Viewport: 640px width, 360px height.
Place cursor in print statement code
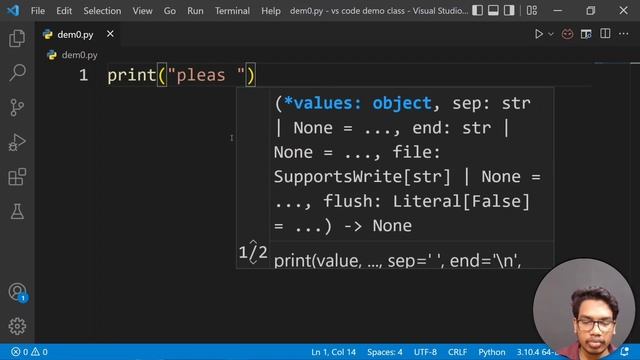point(181,75)
